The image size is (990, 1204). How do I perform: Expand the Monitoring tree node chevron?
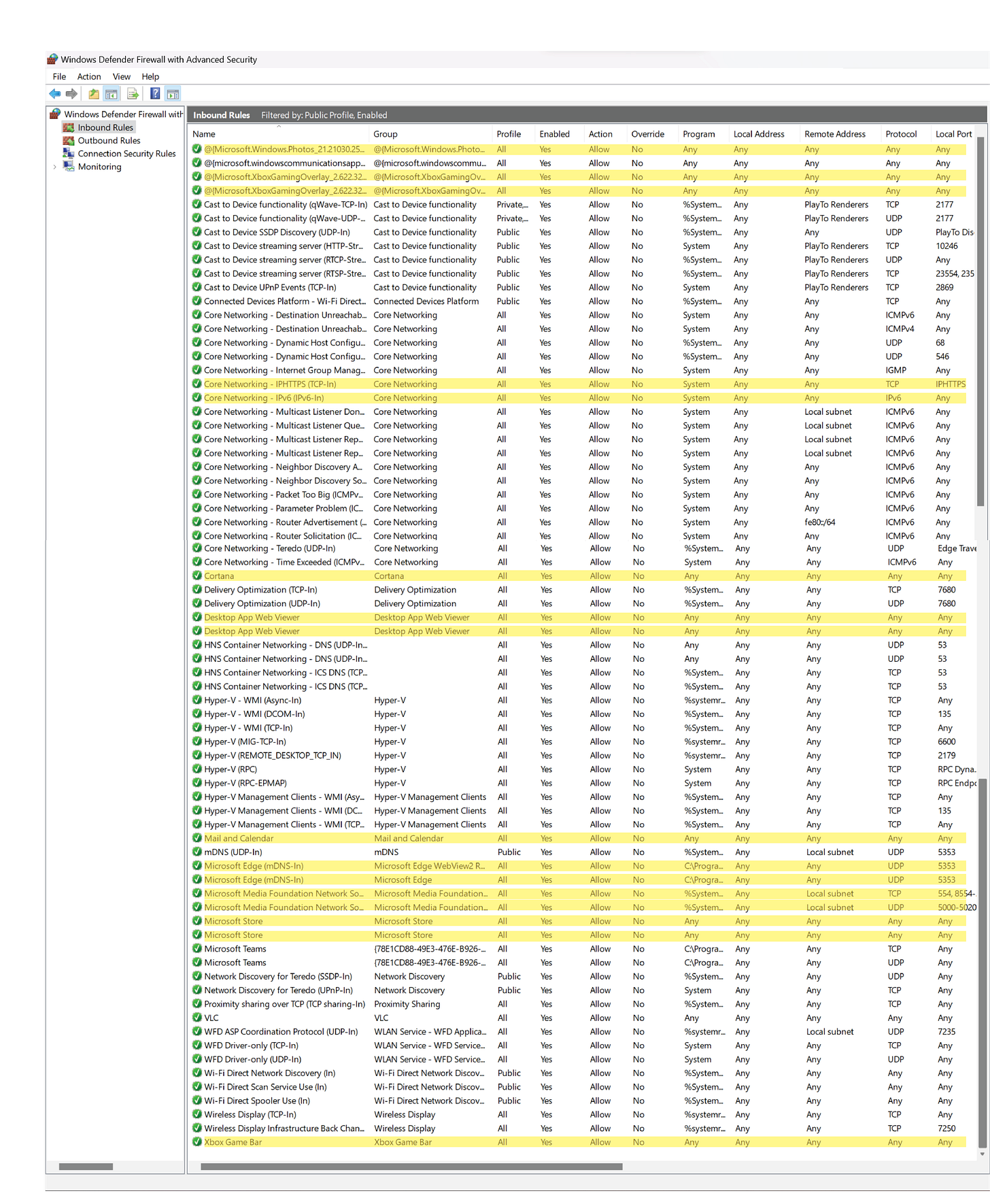tap(54, 167)
